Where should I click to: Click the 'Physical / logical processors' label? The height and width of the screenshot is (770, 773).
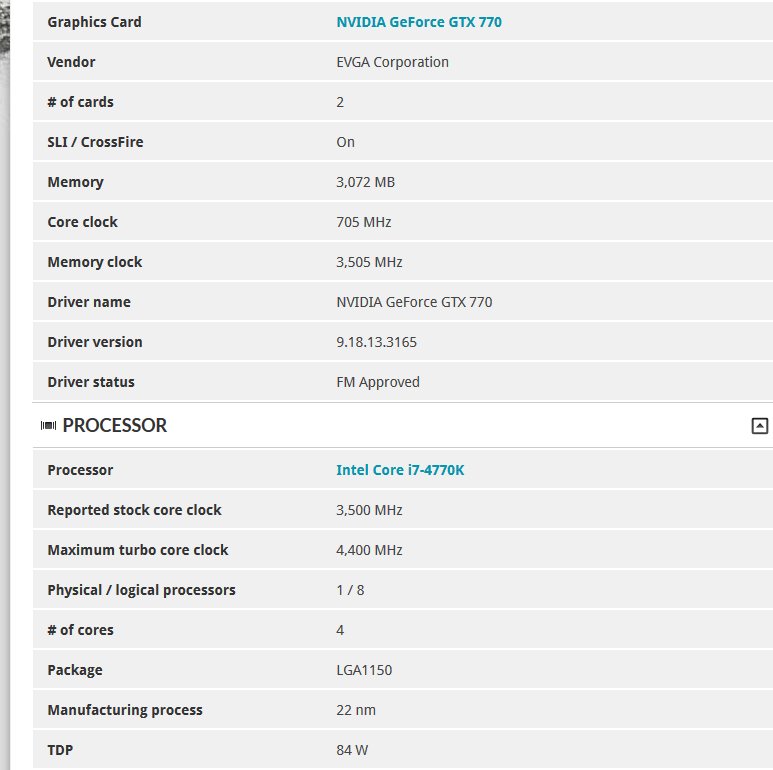[x=141, y=590]
